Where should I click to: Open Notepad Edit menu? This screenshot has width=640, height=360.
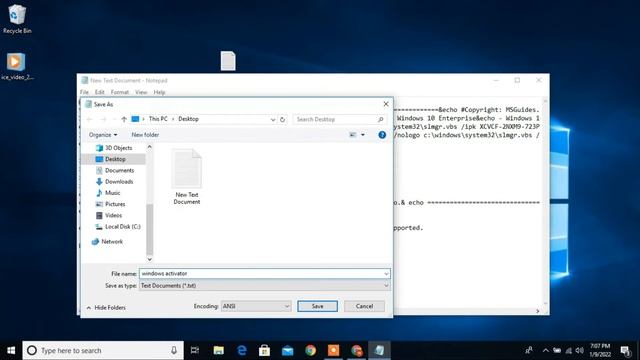(x=100, y=92)
